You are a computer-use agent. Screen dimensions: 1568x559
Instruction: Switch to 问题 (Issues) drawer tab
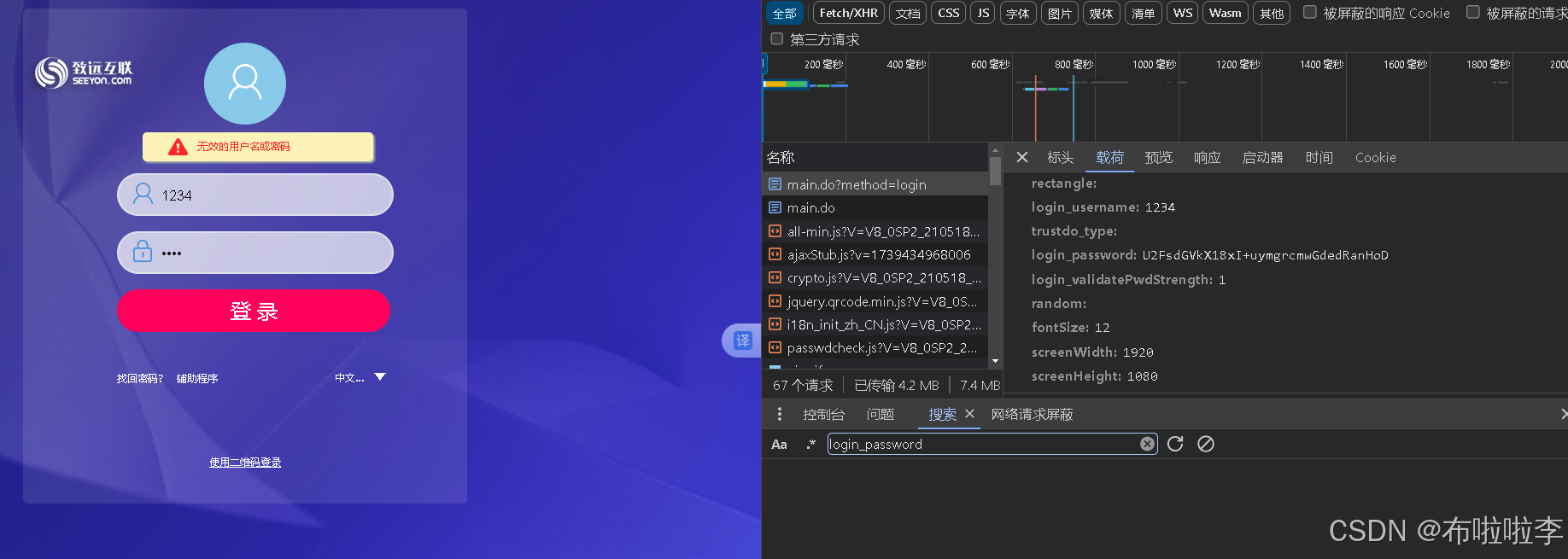tap(880, 414)
